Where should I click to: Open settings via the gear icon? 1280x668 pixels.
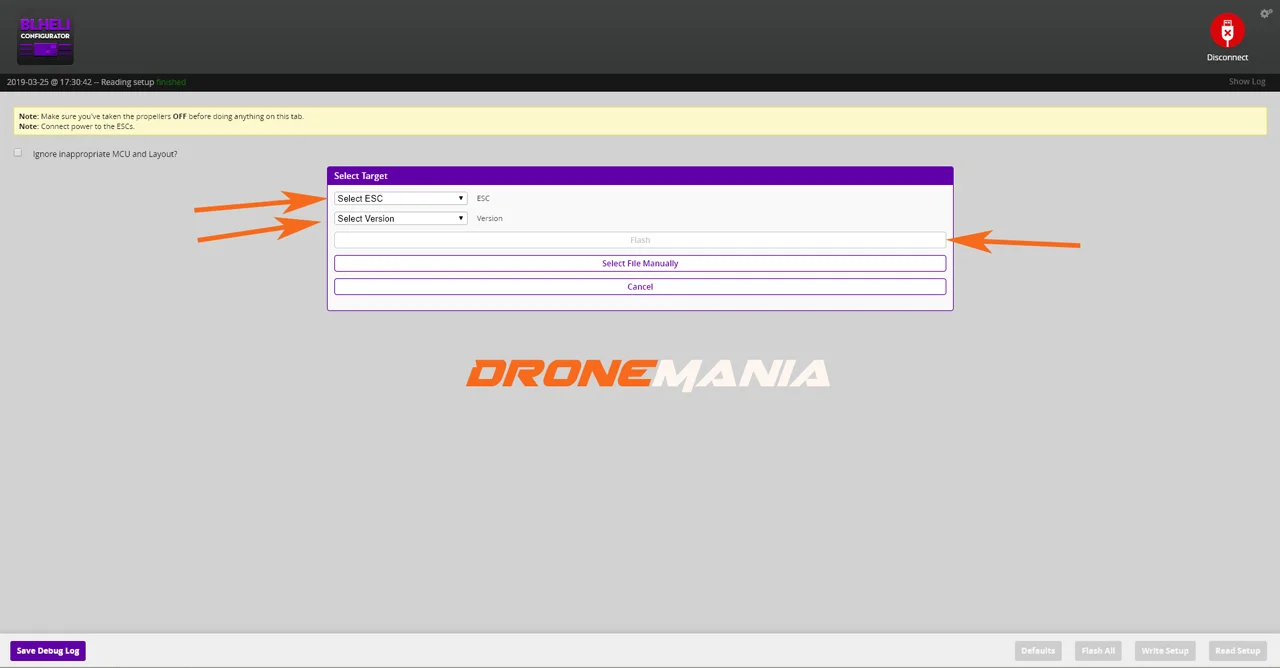(1265, 13)
